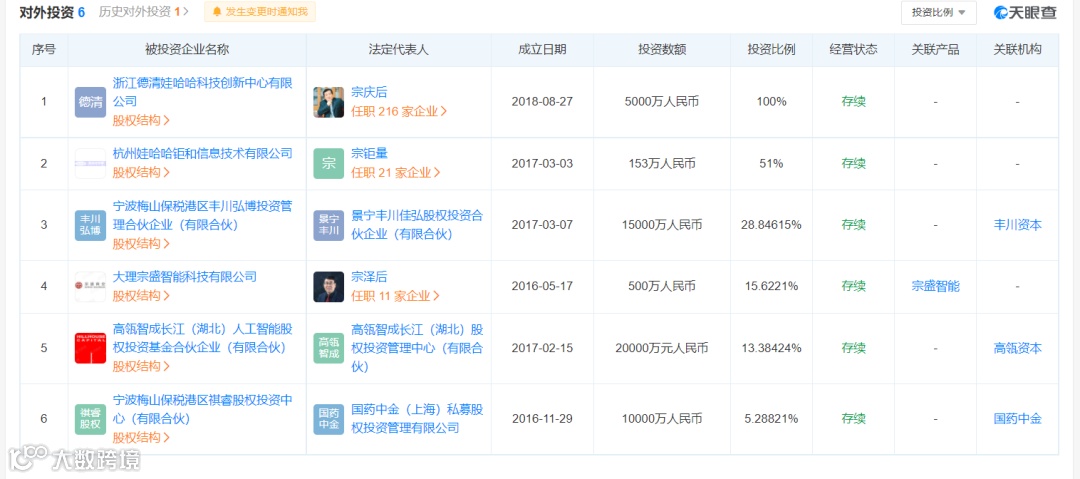Click the amount cell 20000万元人民币
Image resolution: width=1080 pixels, height=479 pixels.
coord(662,348)
